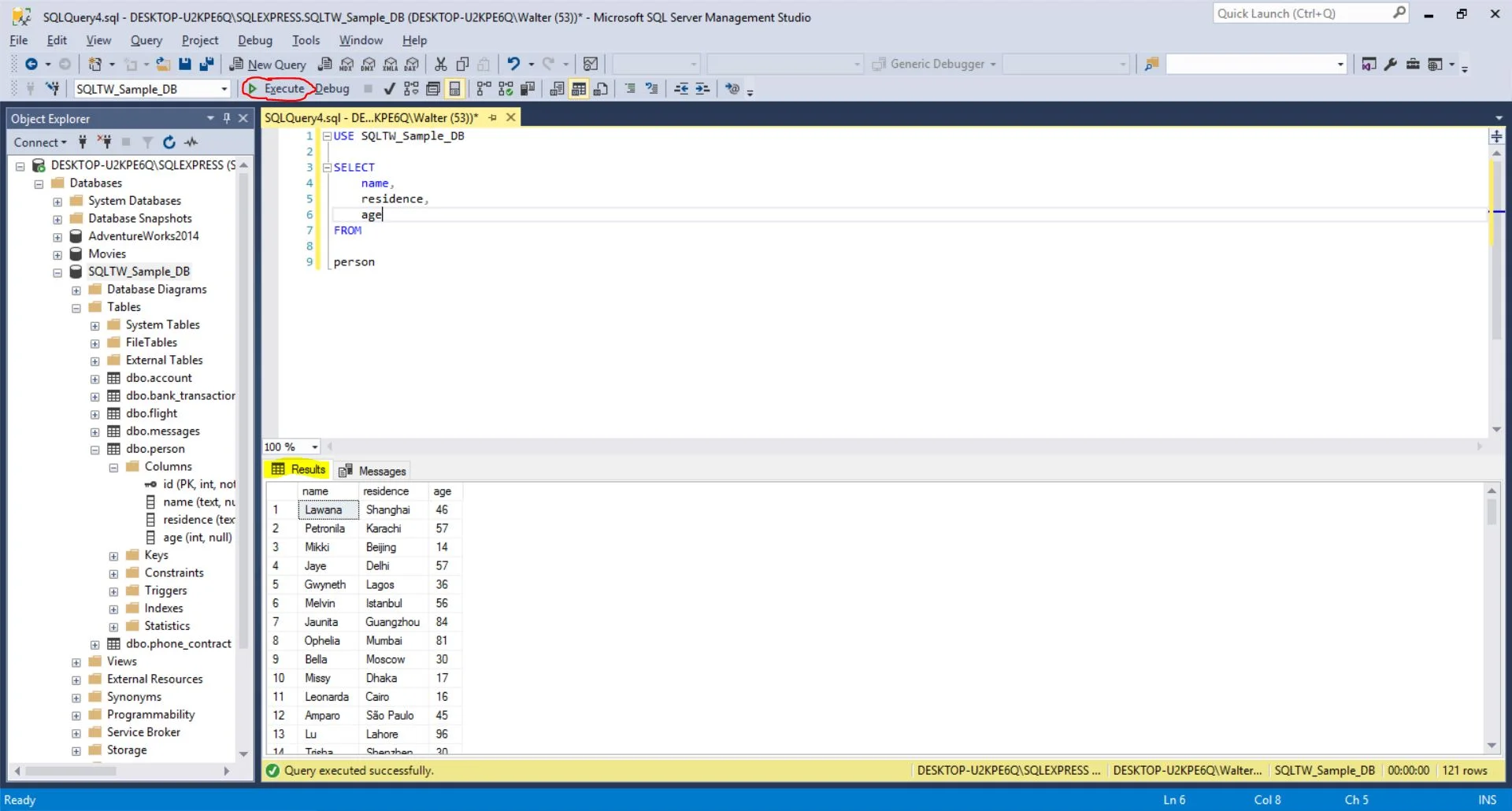
Task: Open the Project menu
Action: pos(200,40)
